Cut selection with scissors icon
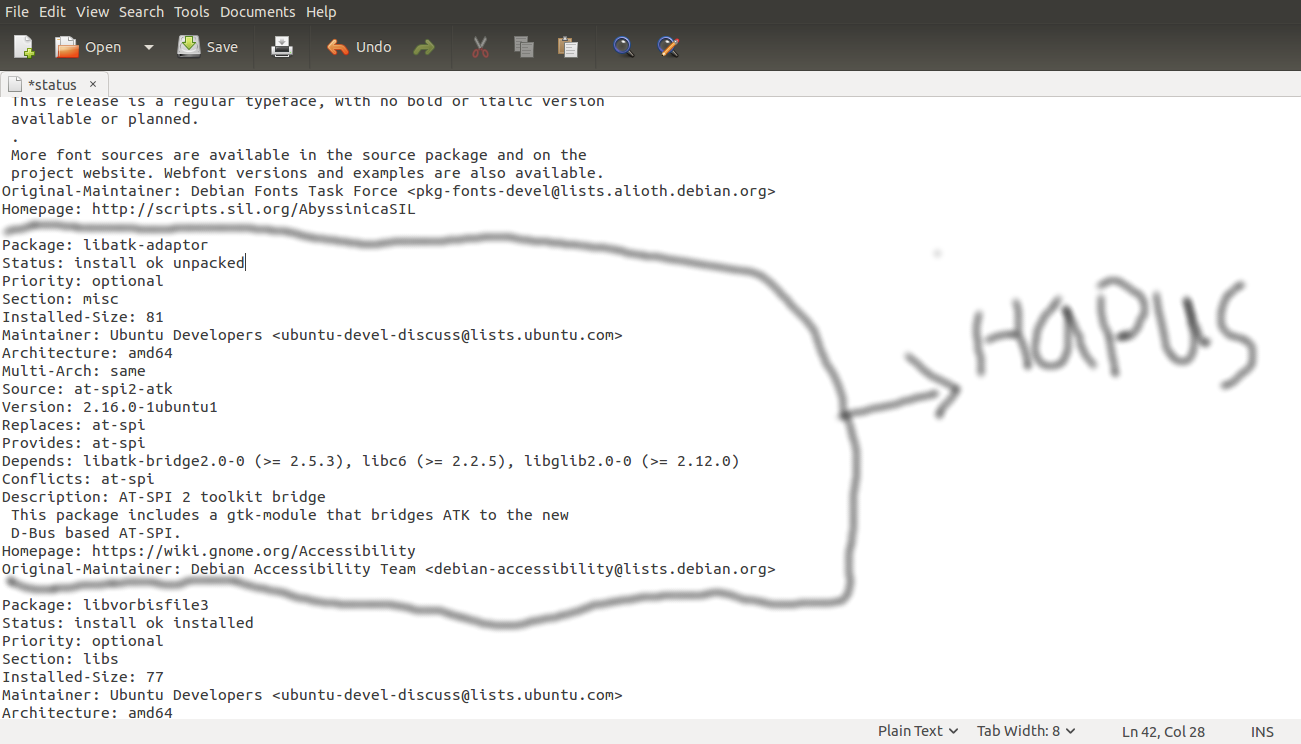Image resolution: width=1301 pixels, height=744 pixels. click(480, 47)
